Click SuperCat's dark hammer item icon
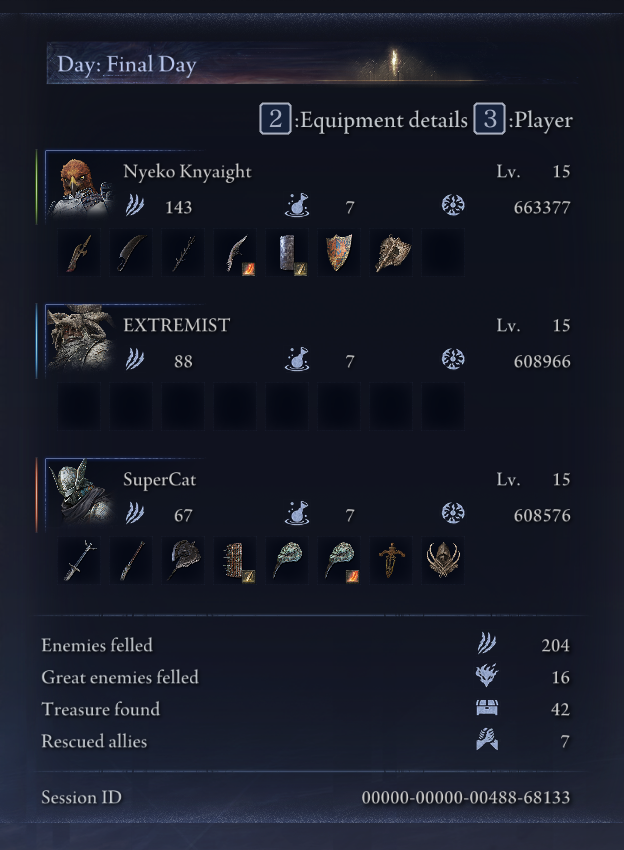Screen dimensions: 624x850 (183, 561)
